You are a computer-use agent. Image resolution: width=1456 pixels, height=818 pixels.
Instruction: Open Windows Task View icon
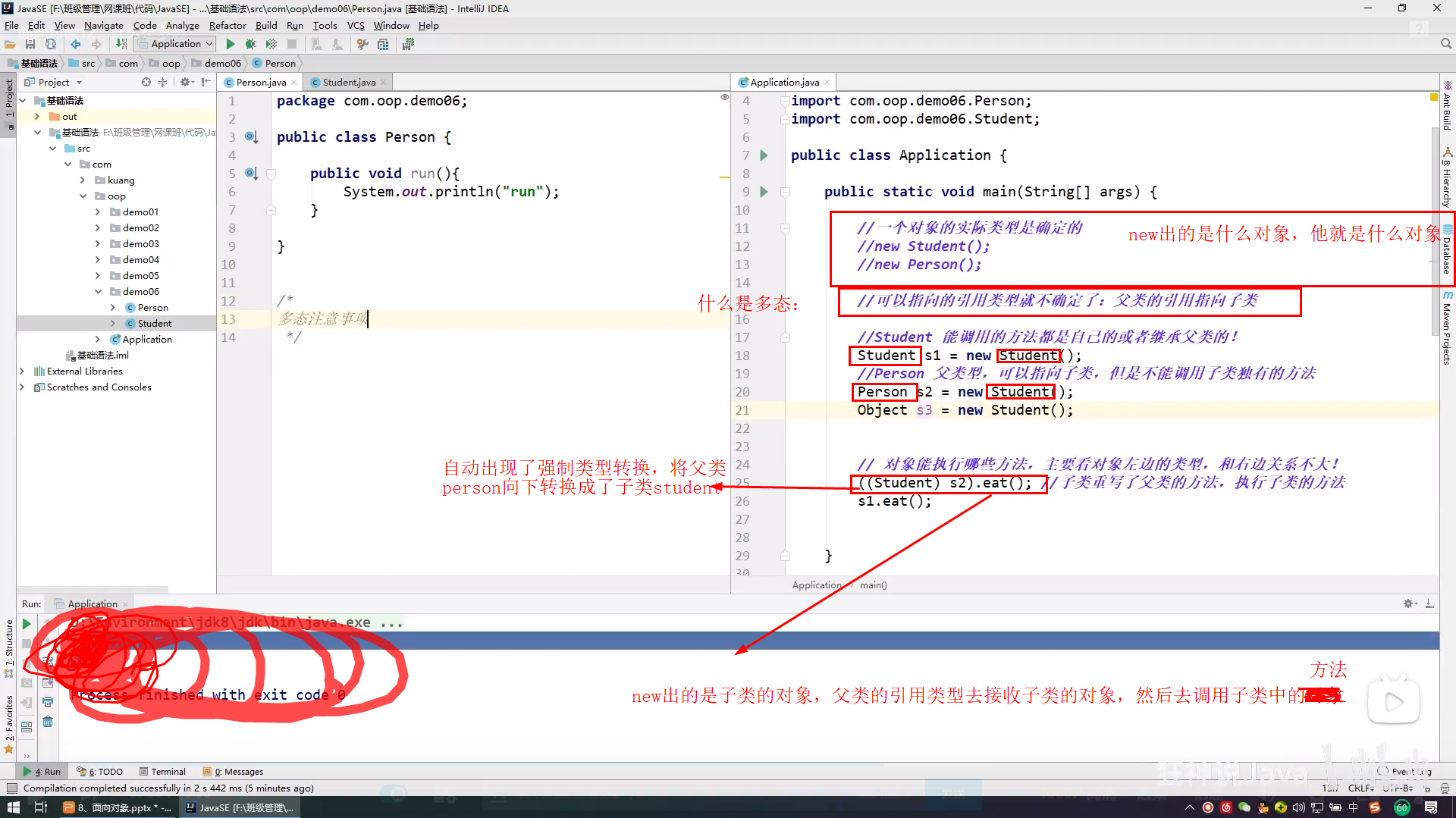pyautogui.click(x=41, y=807)
